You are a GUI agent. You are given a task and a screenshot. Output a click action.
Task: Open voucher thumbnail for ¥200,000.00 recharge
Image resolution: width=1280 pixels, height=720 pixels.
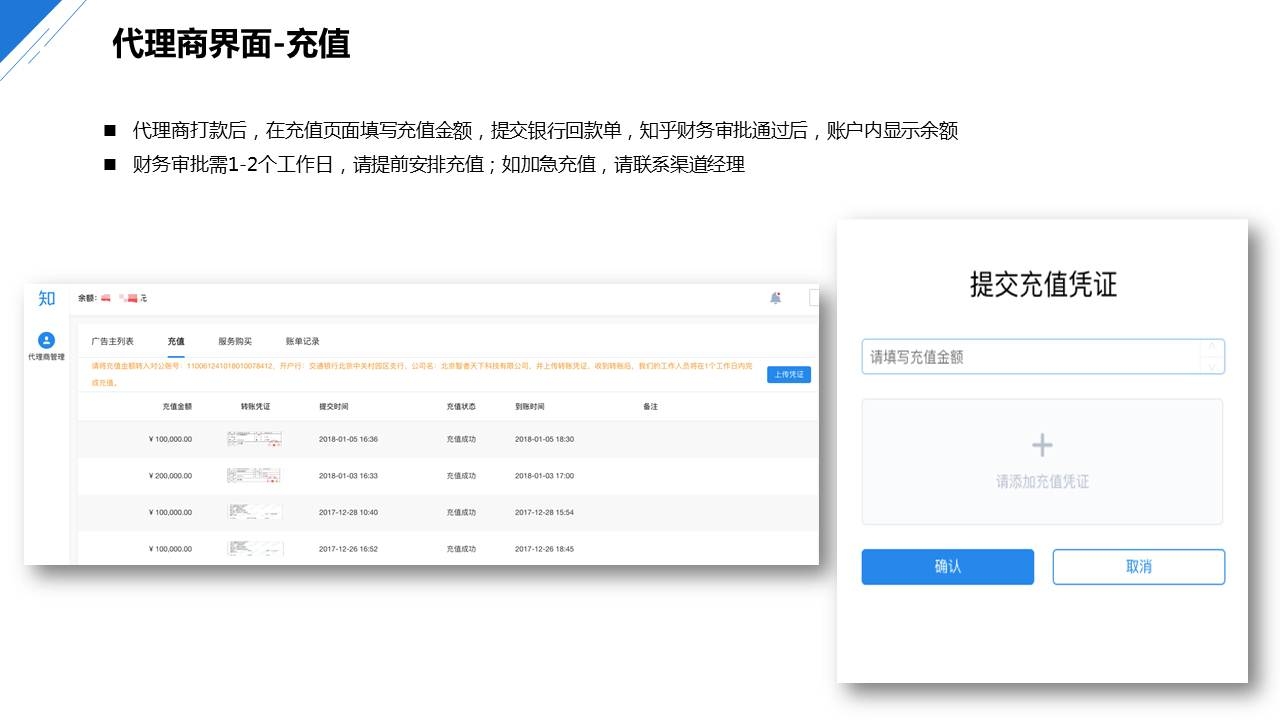pos(254,476)
